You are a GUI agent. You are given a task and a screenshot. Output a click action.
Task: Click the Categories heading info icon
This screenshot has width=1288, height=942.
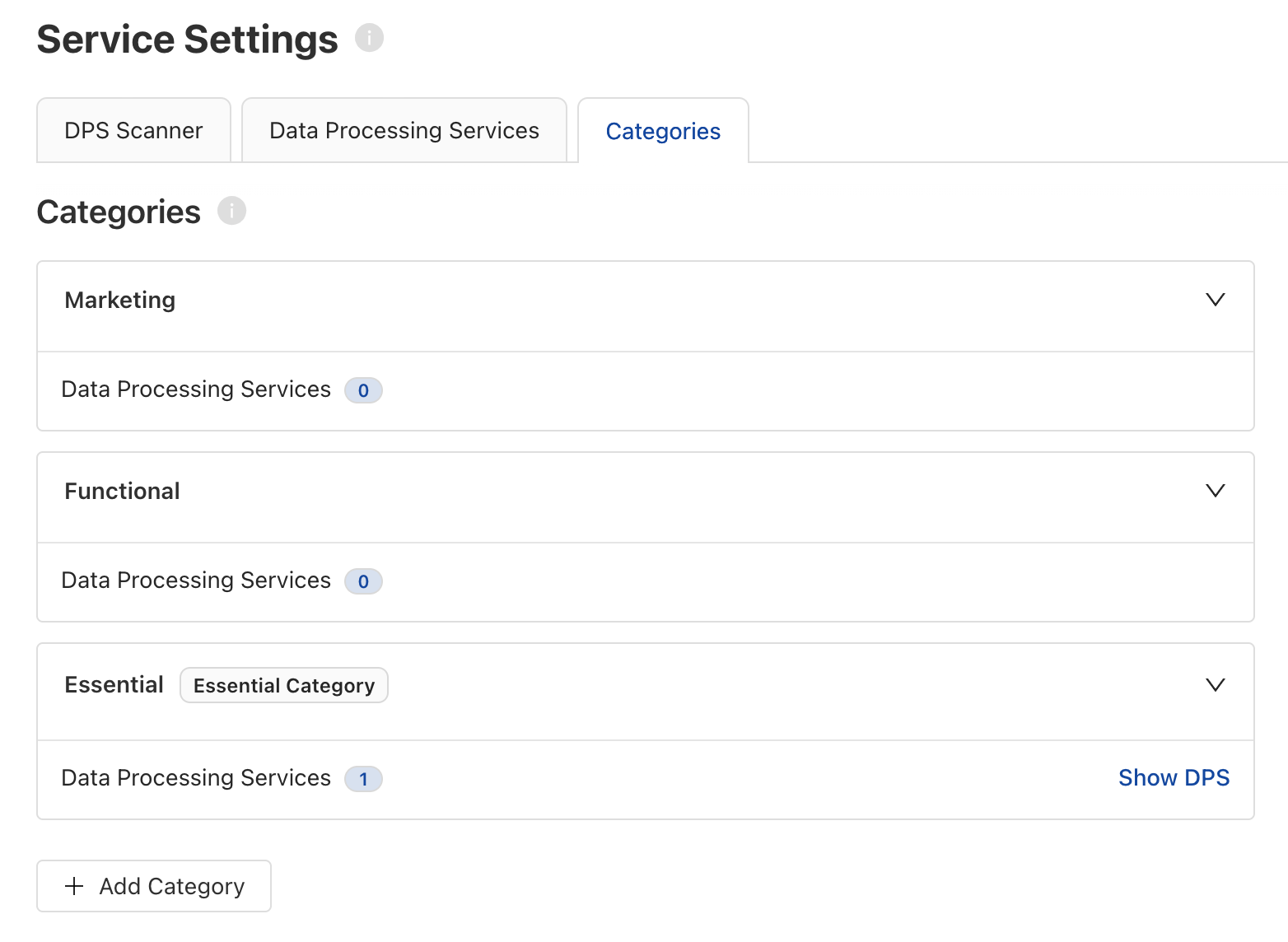pos(232,212)
